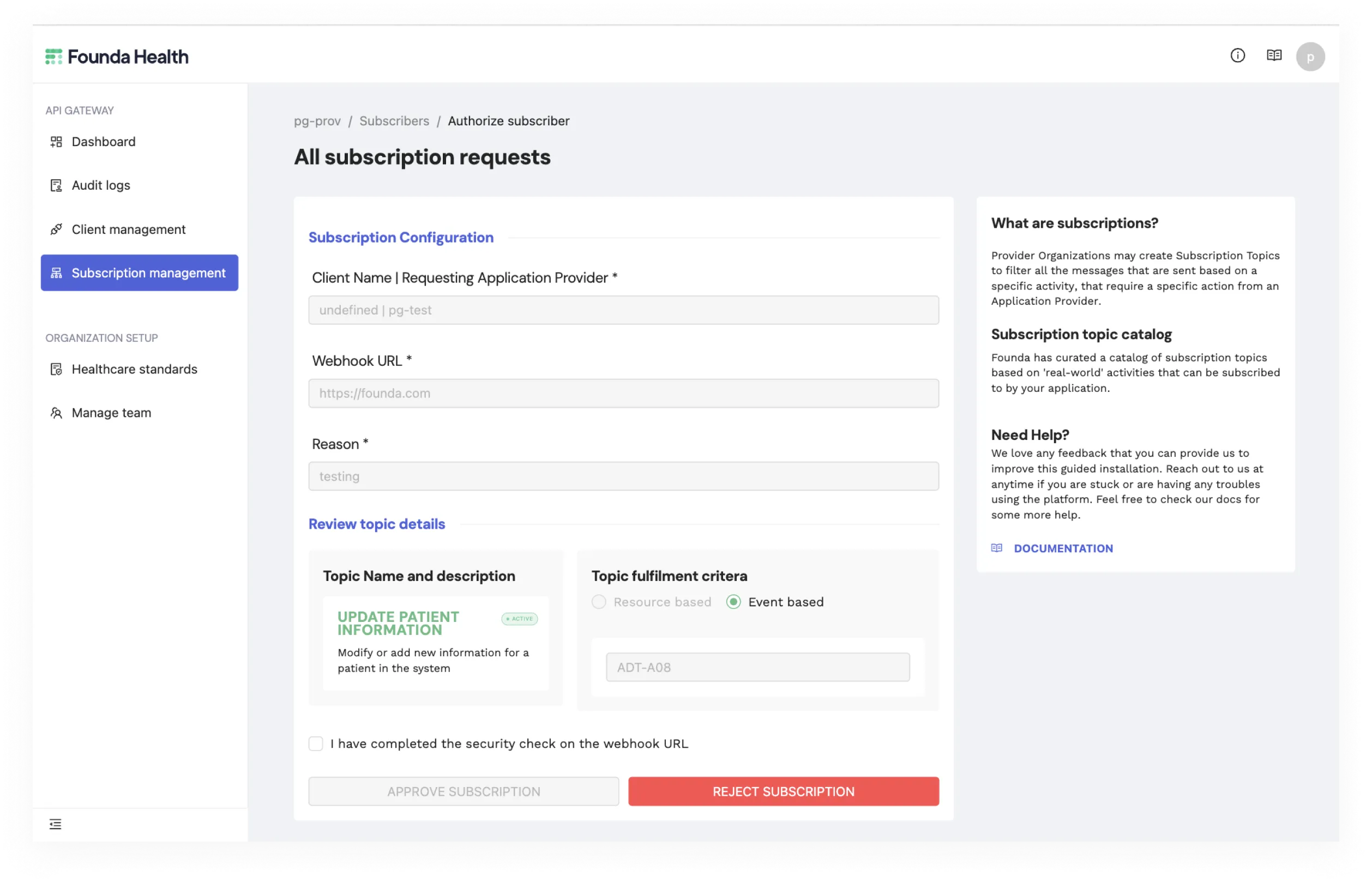Open the info circle icon in header
The height and width of the screenshot is (883, 1372).
pos(1237,56)
